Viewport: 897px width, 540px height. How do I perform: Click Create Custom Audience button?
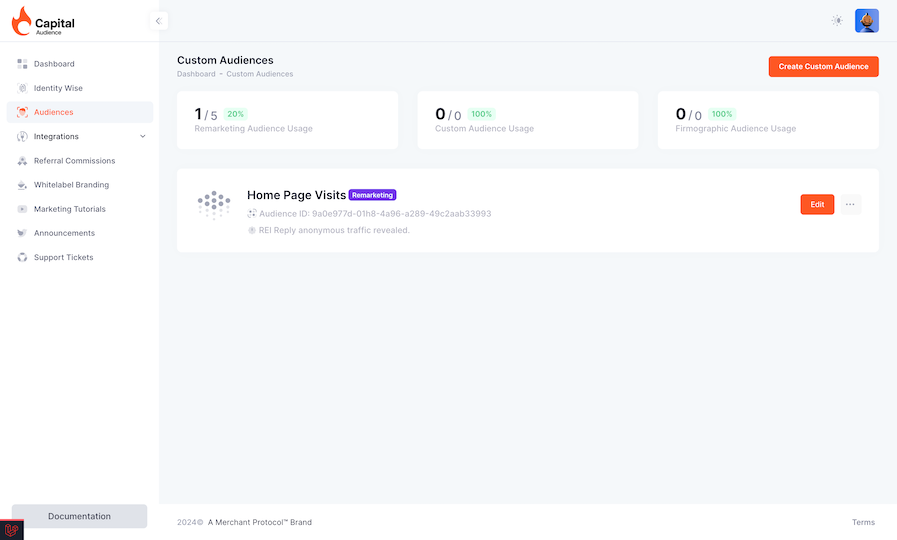[x=823, y=66]
